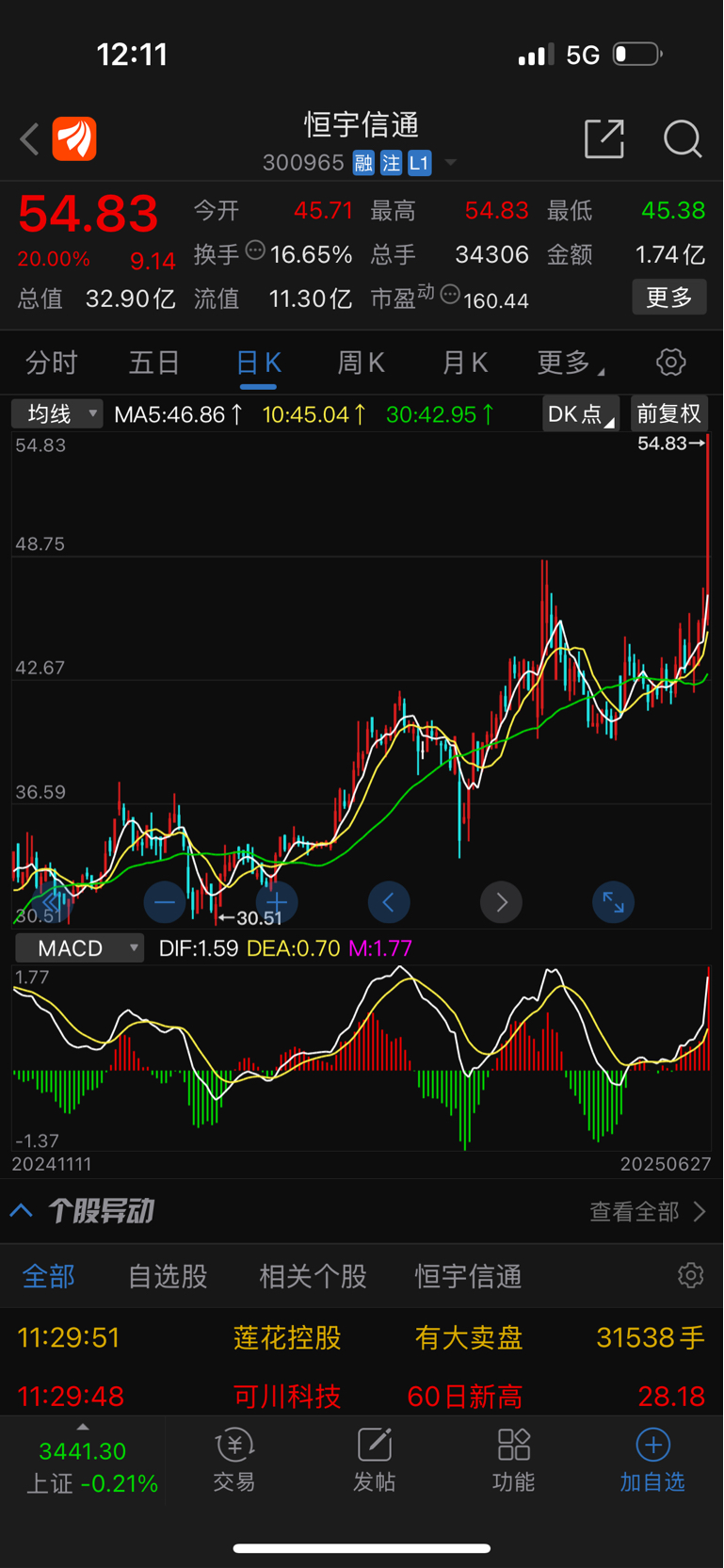Tap the 注 registration badge
Viewport: 724px width, 1568px height.
click(391, 163)
